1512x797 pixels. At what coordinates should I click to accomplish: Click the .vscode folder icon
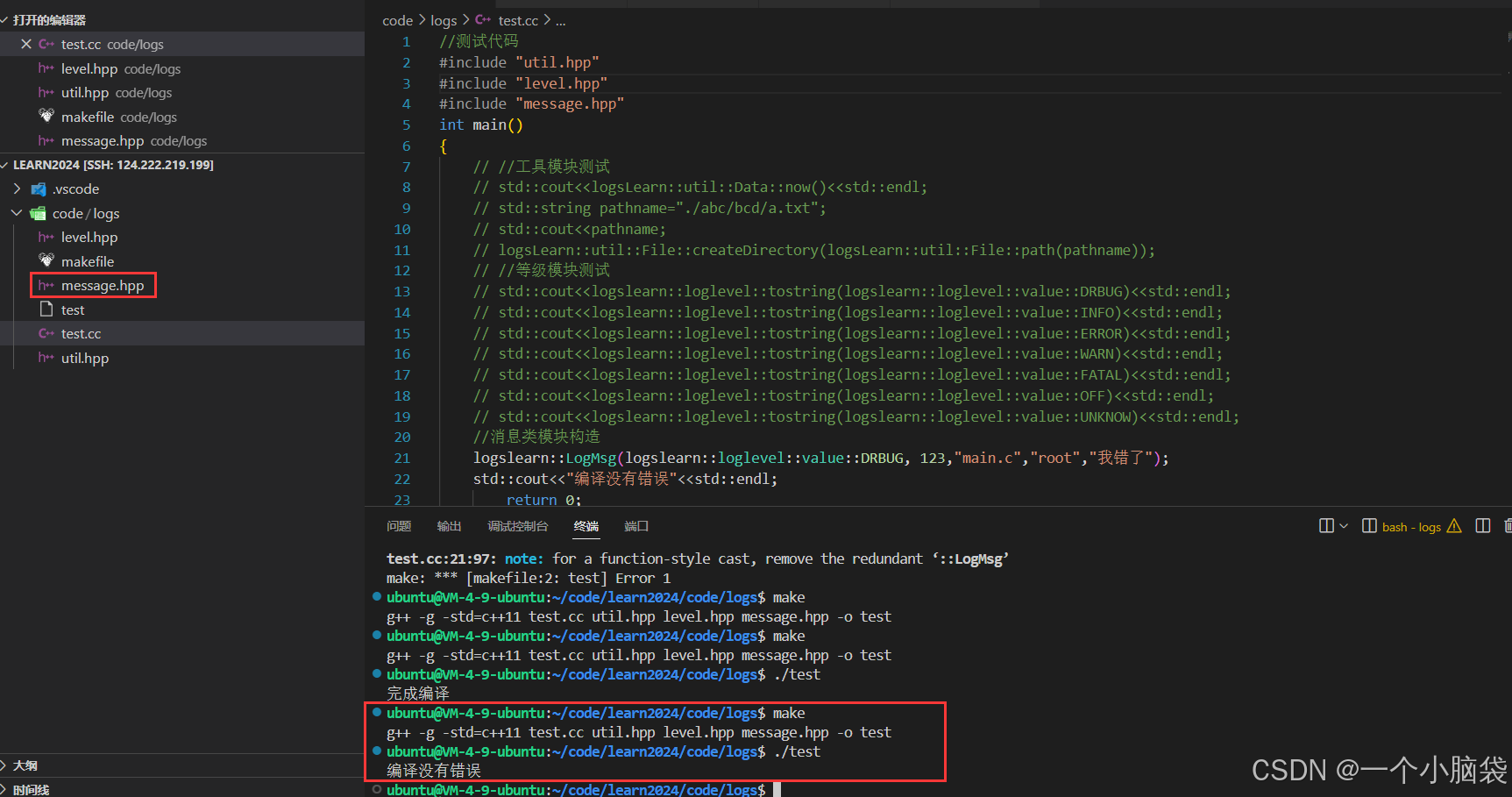(x=39, y=189)
